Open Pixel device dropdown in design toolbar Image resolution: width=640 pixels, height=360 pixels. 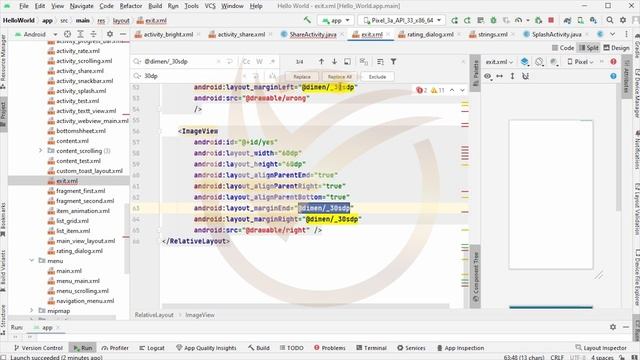[580, 62]
